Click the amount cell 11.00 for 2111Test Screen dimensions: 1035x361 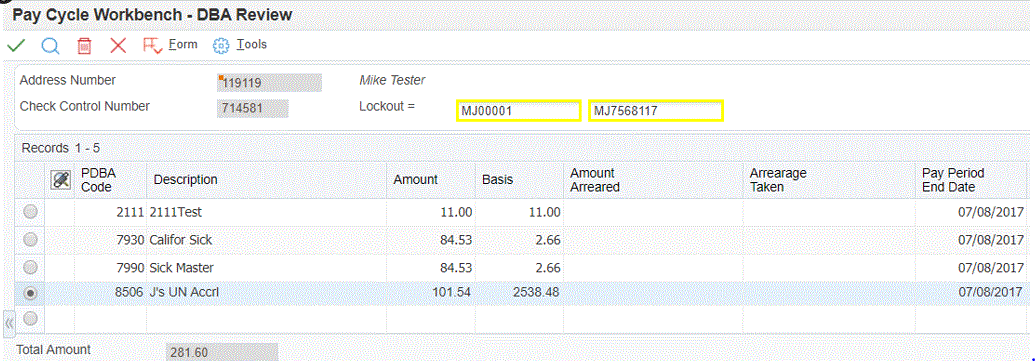[x=430, y=213]
